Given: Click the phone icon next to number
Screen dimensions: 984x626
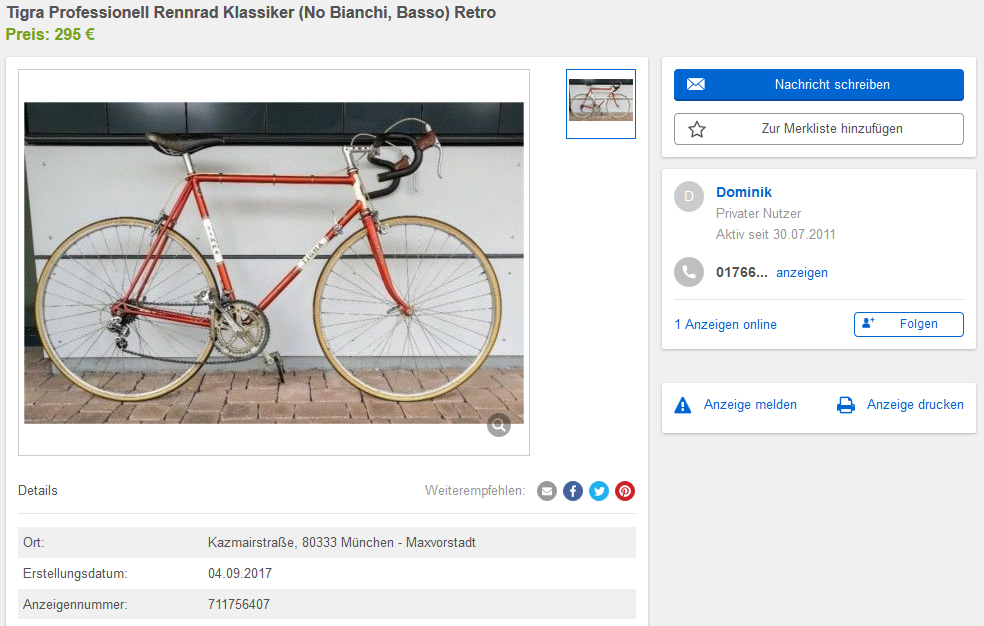Looking at the screenshot, I should [689, 272].
